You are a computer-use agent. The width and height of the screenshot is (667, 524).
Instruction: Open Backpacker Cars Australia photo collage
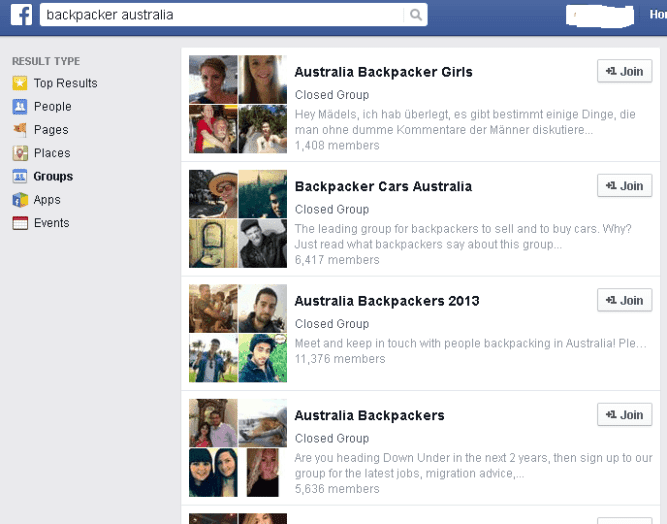point(238,219)
